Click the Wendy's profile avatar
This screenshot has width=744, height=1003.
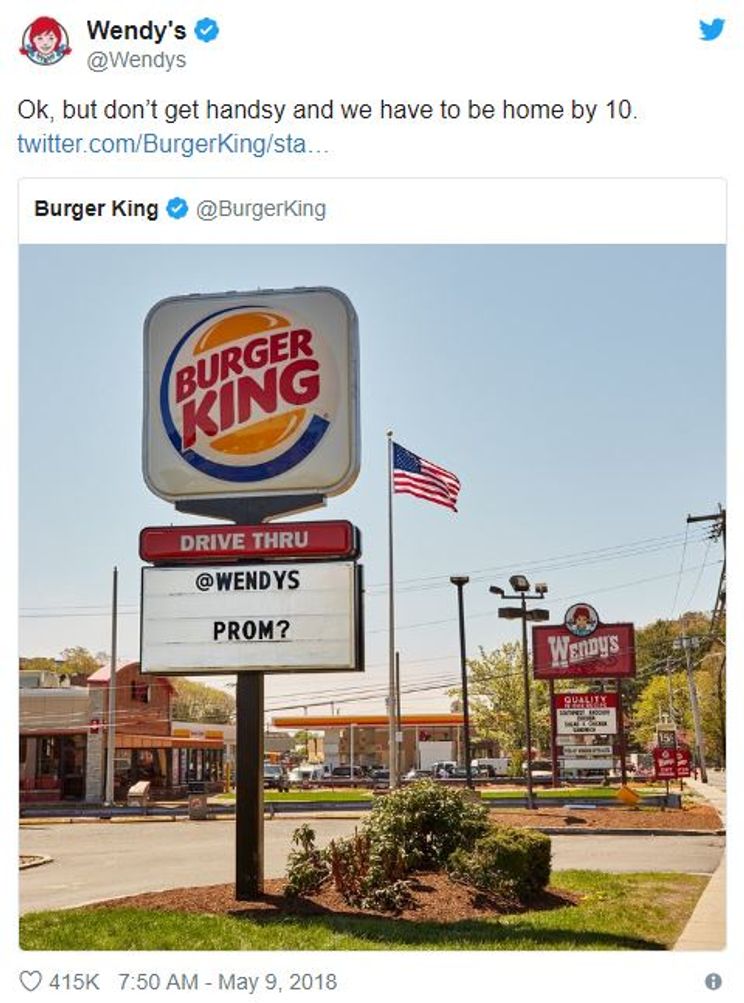(x=45, y=41)
